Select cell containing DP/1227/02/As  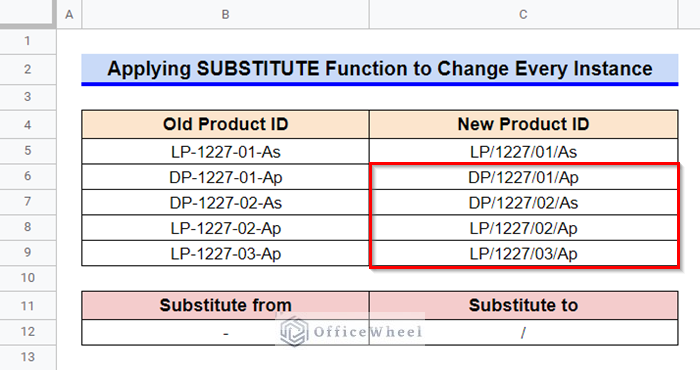click(x=523, y=203)
